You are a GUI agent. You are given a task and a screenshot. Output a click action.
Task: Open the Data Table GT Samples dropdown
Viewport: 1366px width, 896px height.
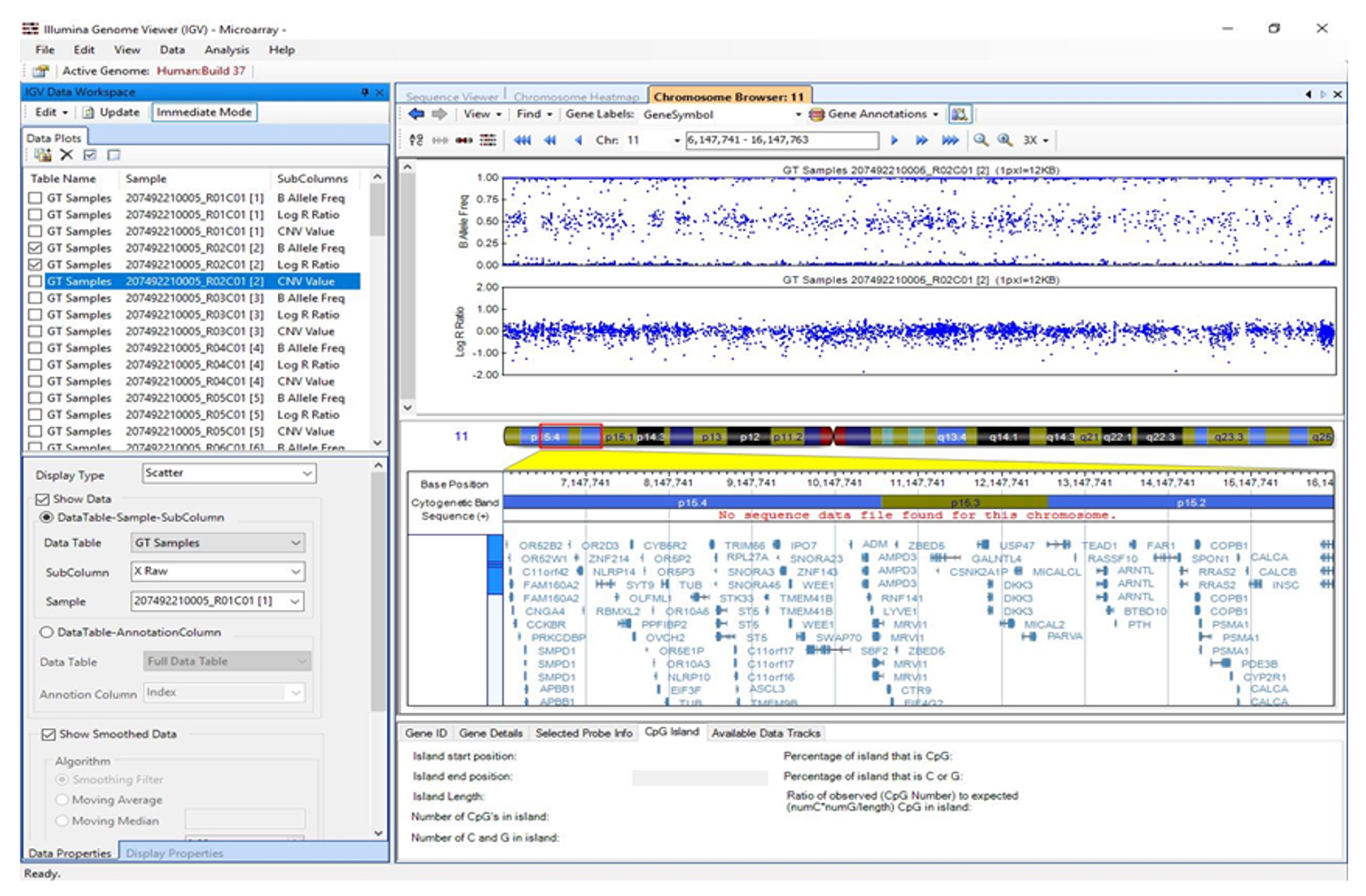(218, 542)
